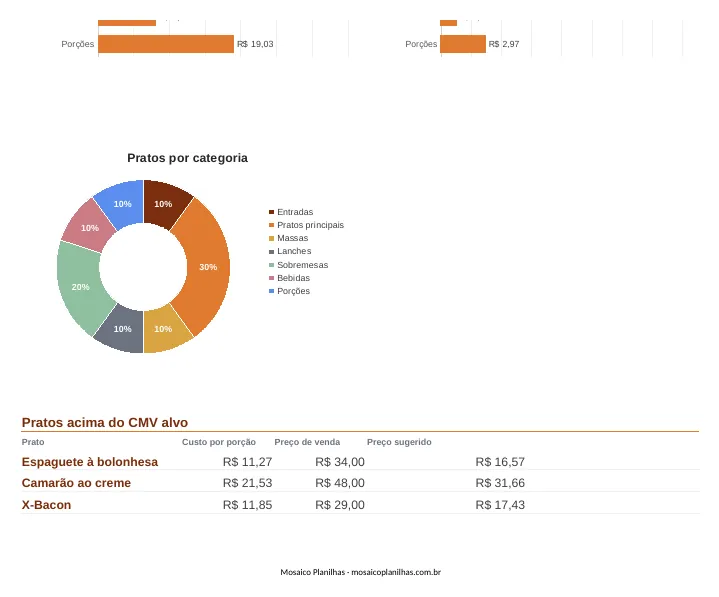Select the gray 10% Lanches slice

tap(122, 329)
